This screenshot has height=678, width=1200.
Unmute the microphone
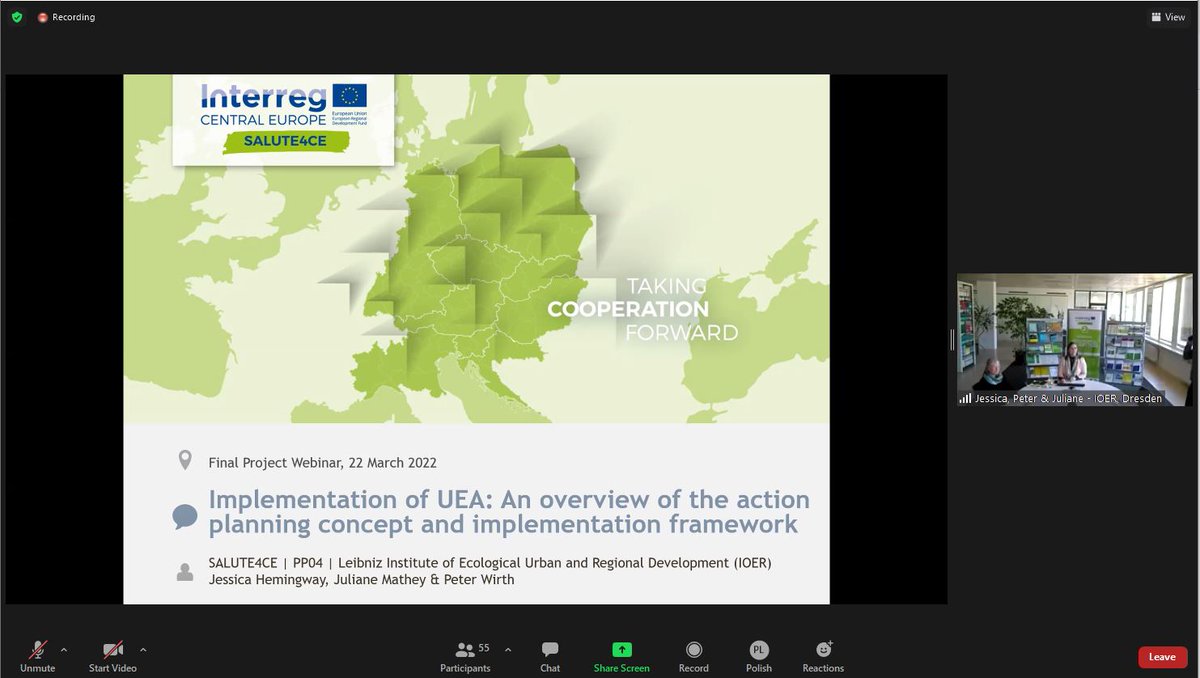[38, 657]
